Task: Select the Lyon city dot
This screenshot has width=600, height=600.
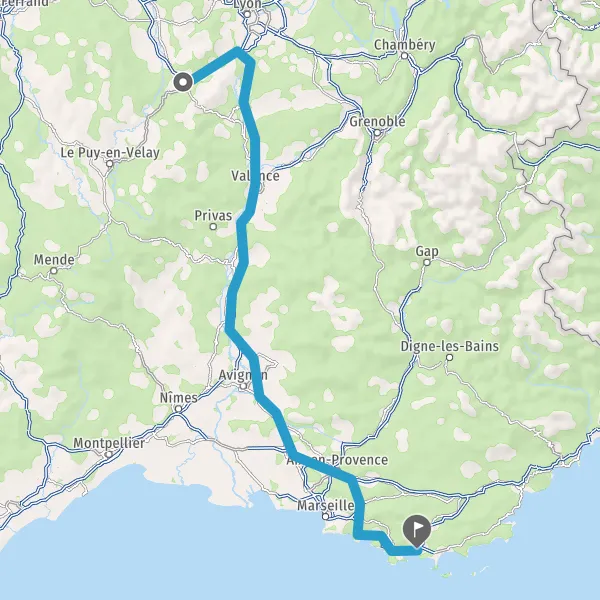Action: pyautogui.click(x=248, y=15)
